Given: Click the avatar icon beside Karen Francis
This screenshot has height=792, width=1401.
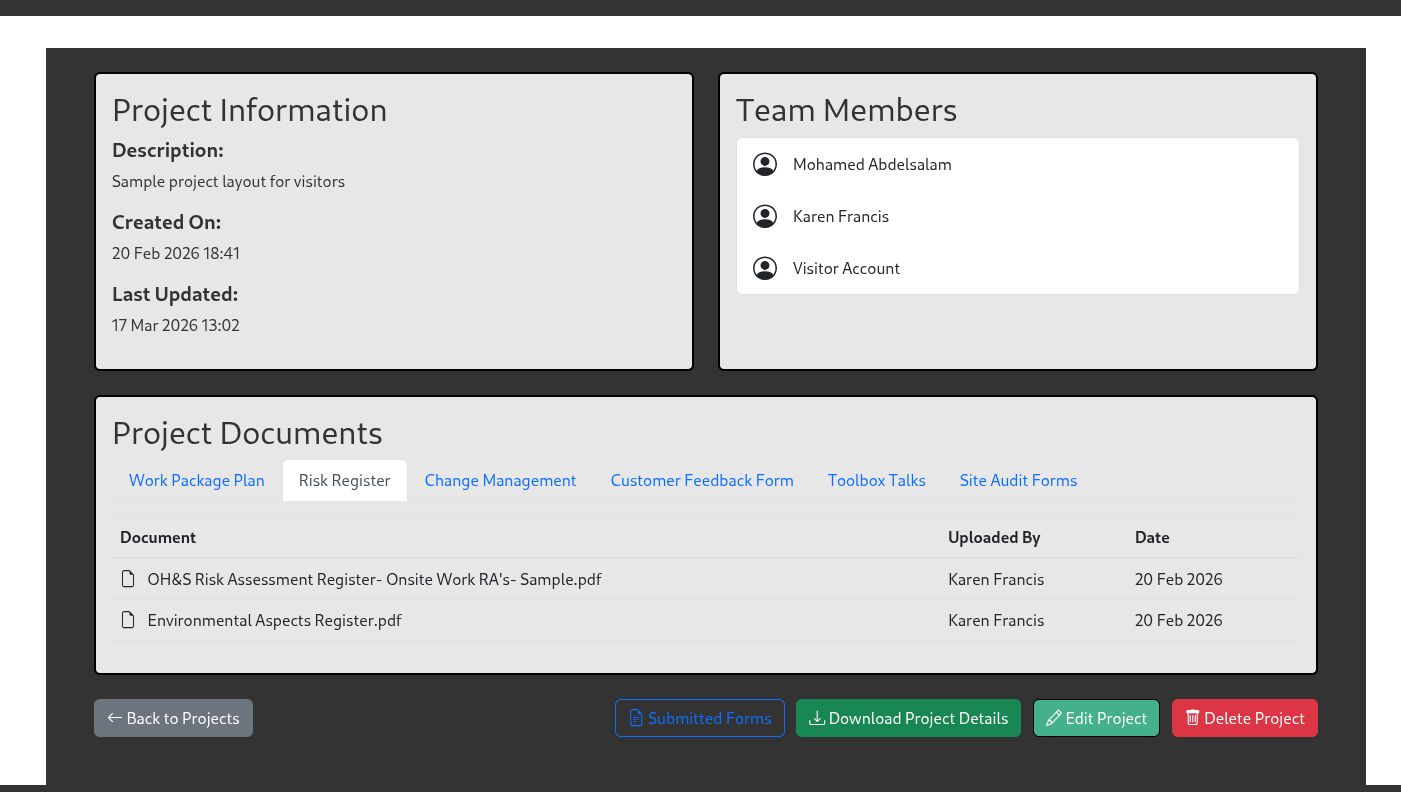Looking at the screenshot, I should click(x=765, y=216).
